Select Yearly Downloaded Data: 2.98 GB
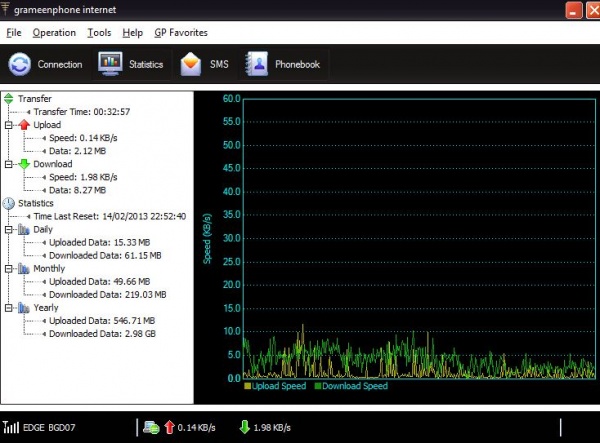This screenshot has height=443, width=600. coord(102,334)
